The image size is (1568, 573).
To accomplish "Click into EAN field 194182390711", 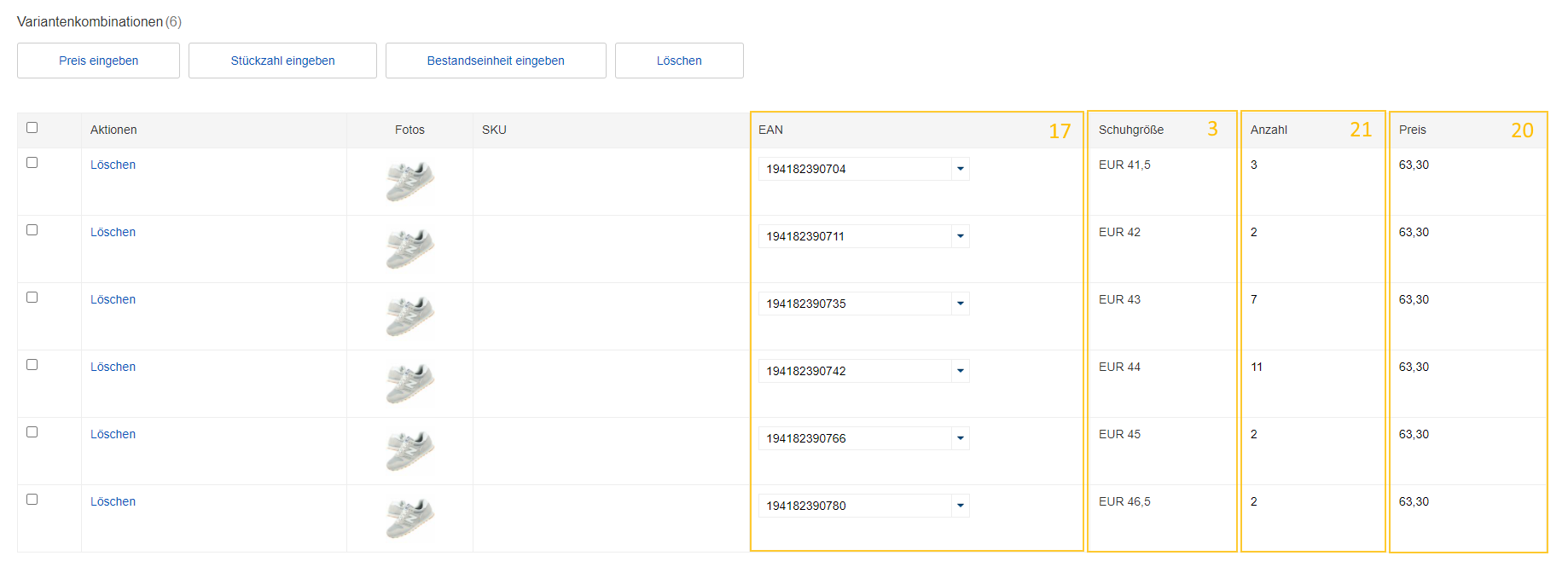I will 853,236.
